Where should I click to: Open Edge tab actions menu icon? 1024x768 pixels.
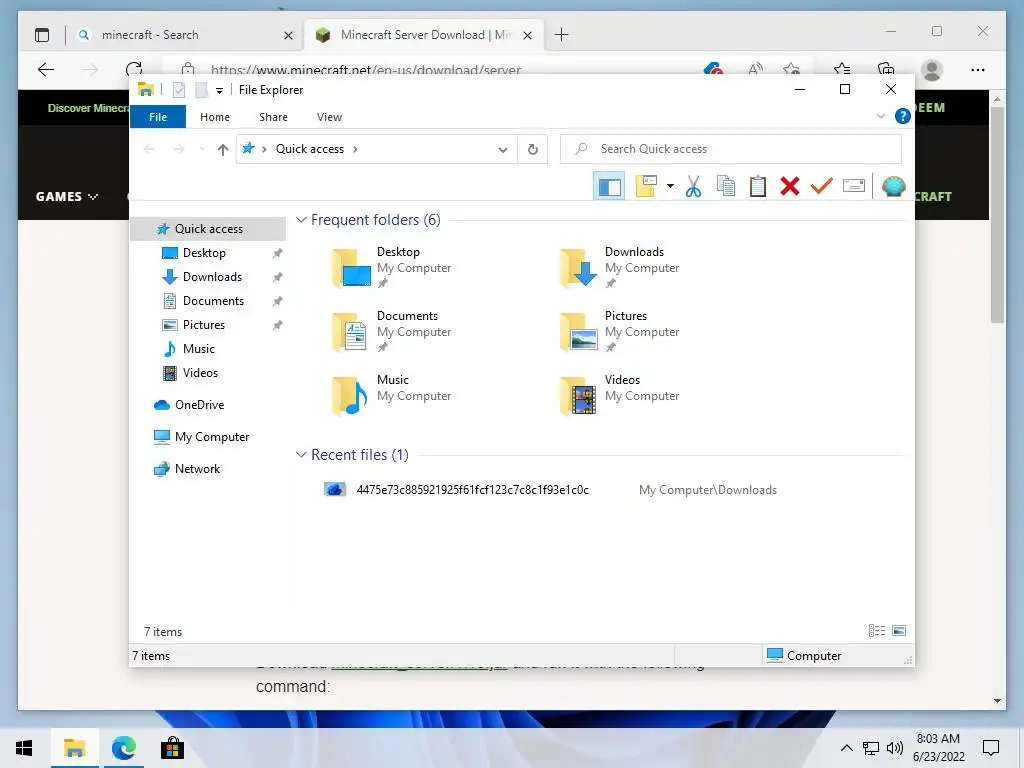coord(42,35)
